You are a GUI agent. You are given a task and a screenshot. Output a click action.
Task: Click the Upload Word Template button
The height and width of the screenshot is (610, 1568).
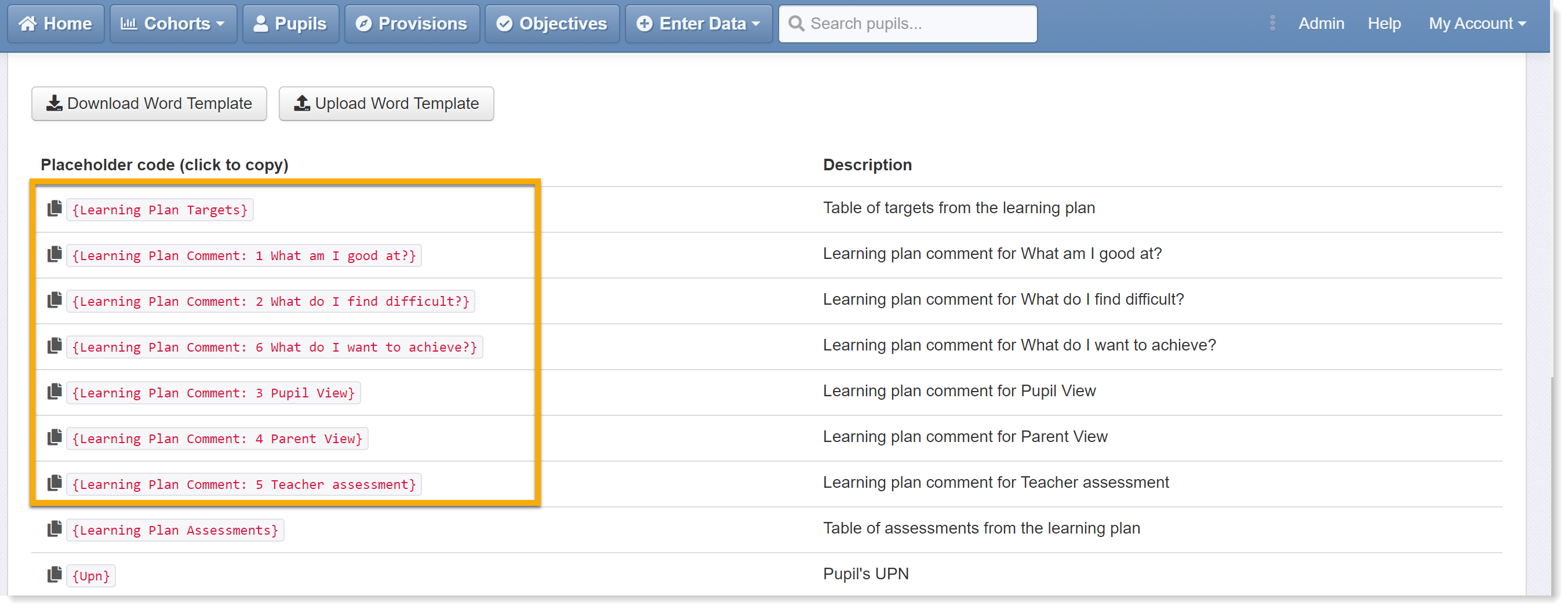pos(386,103)
